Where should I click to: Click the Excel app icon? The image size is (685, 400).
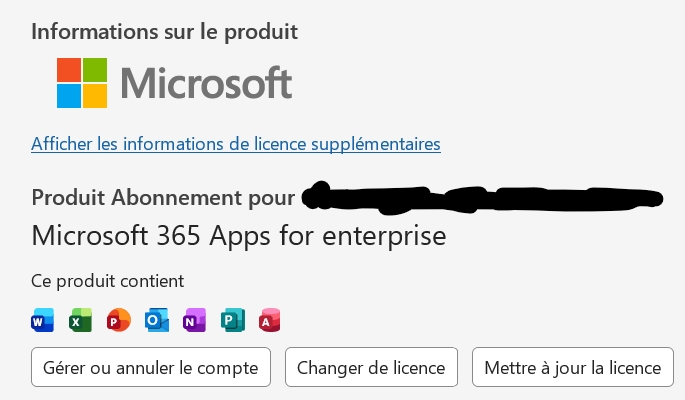click(x=81, y=320)
